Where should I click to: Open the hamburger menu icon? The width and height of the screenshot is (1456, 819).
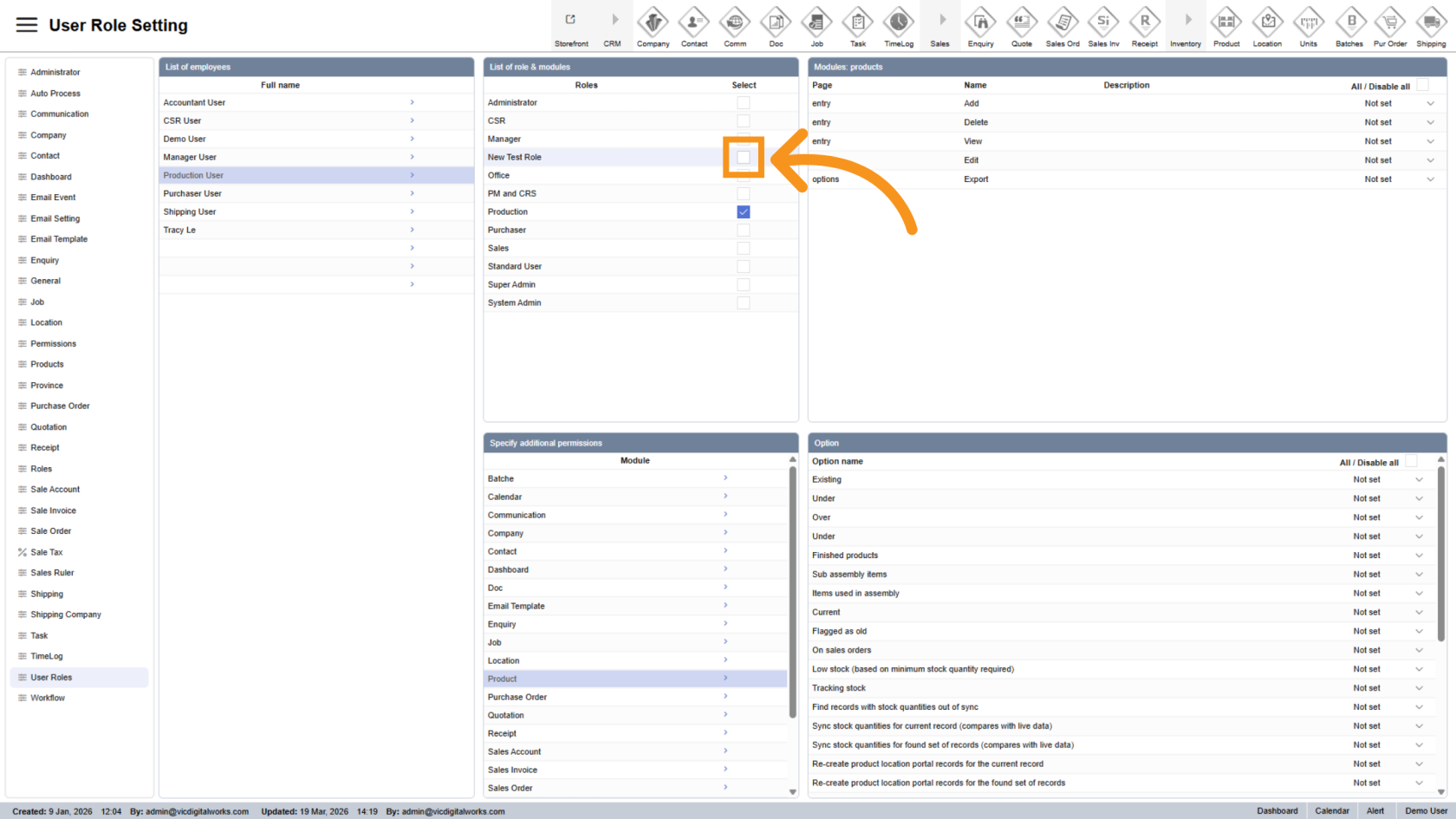(x=27, y=25)
